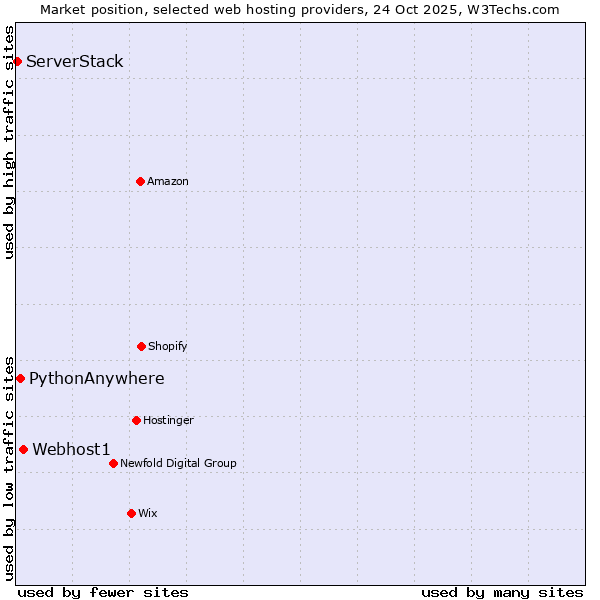Click the 'used by high traffic sites' label

(9, 142)
